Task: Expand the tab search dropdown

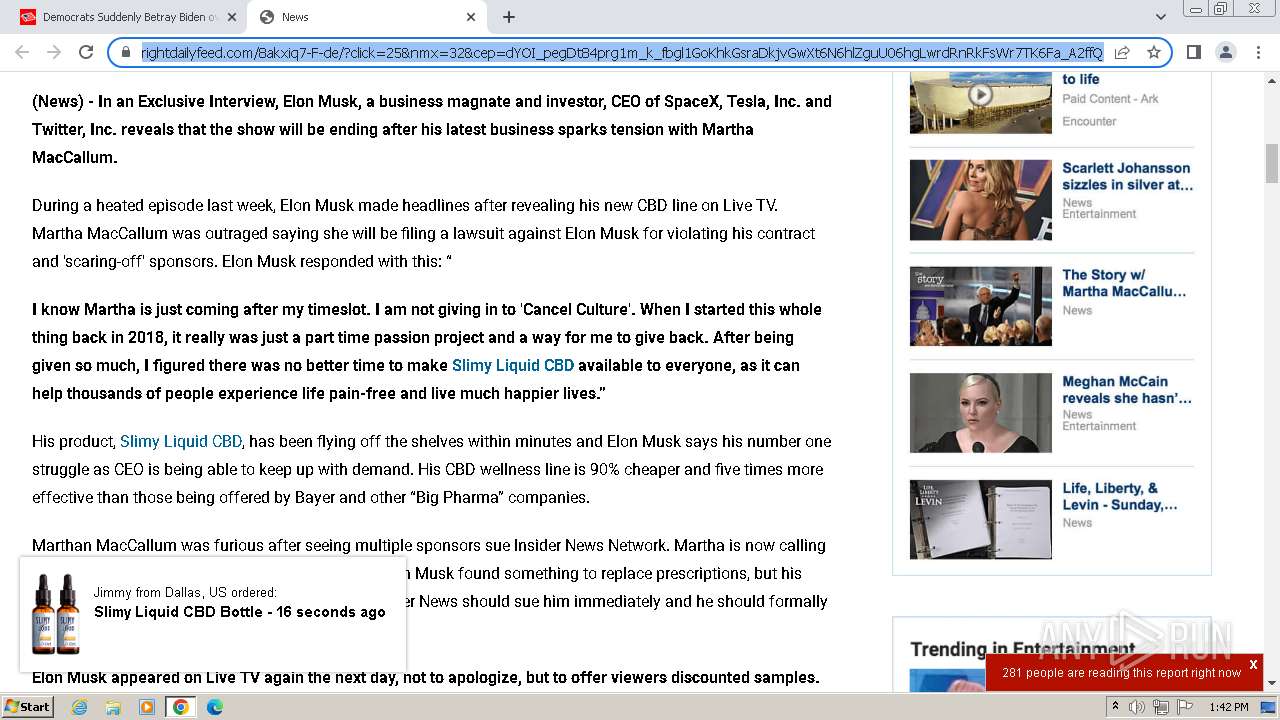Action: coord(1160,17)
